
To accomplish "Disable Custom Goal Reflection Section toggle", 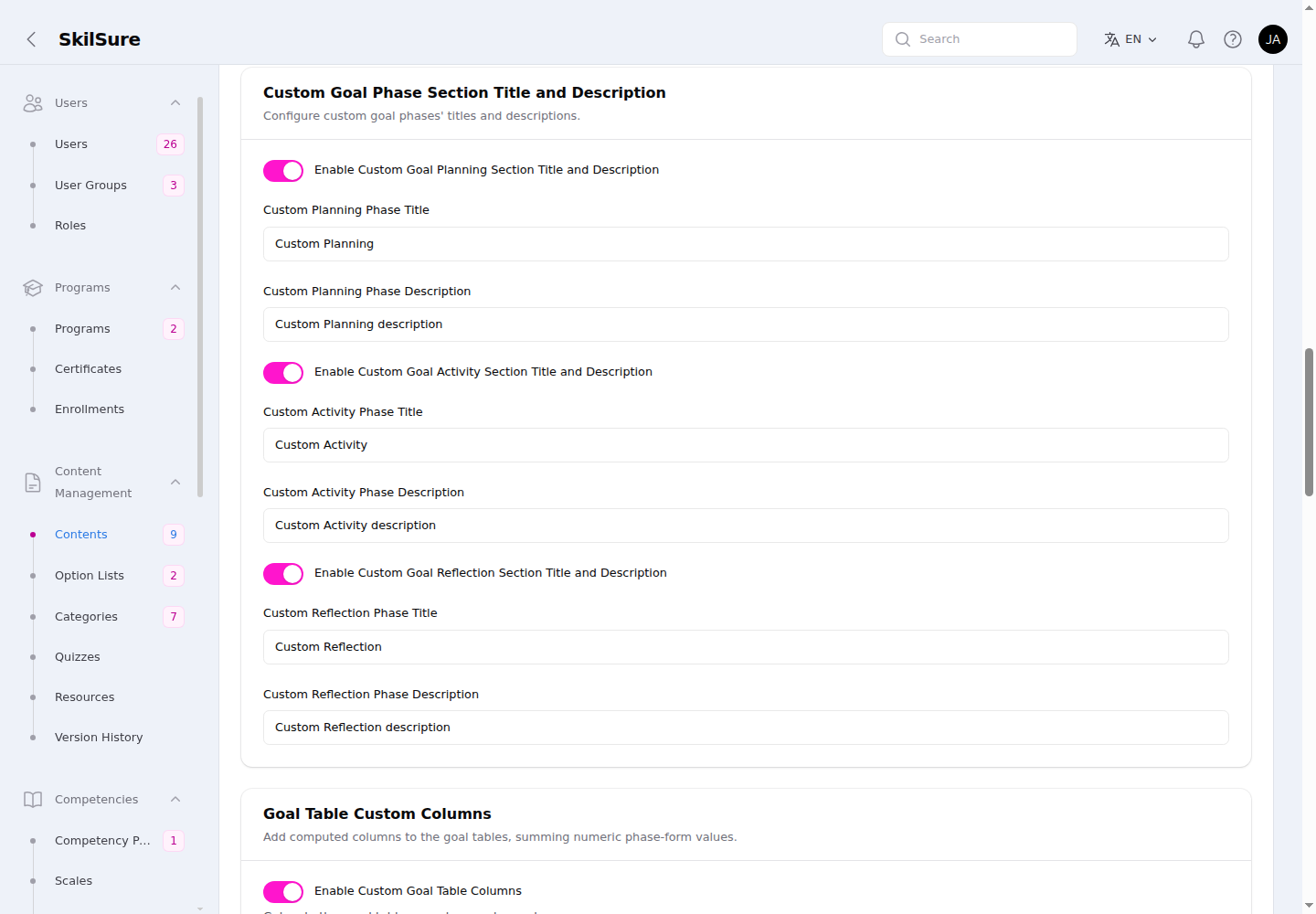I will (283, 574).
